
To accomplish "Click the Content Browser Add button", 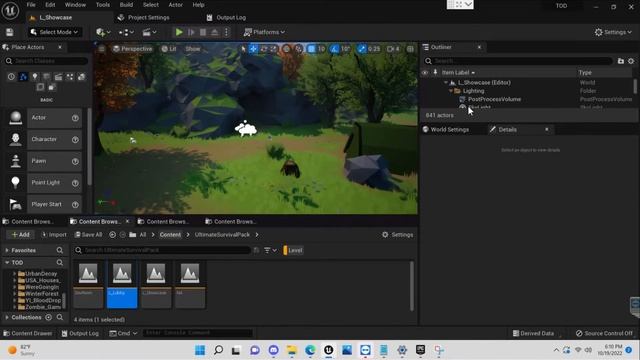I will [20, 235].
